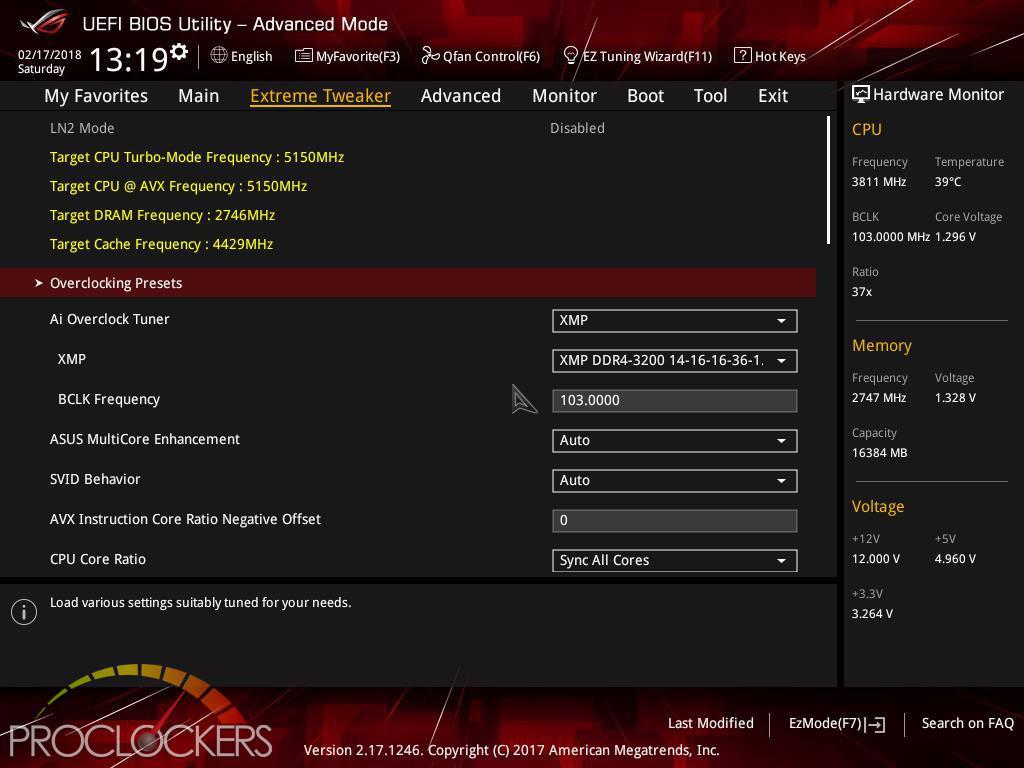Expand the Overclocking Presets submenu
This screenshot has height=768, width=1024.
point(408,283)
